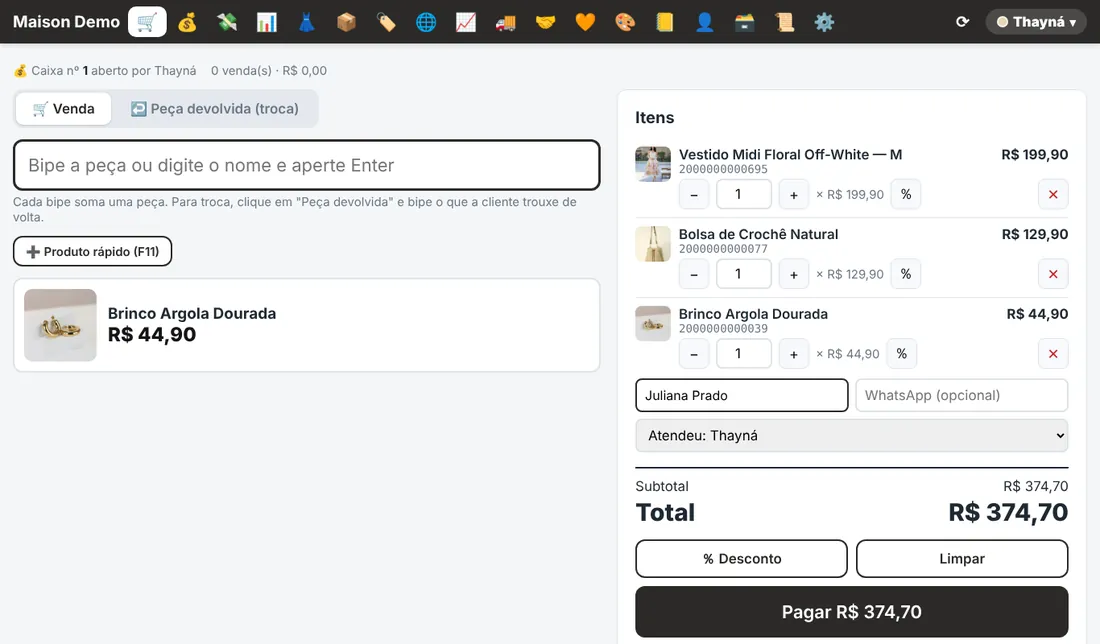This screenshot has width=1100, height=644.
Task: Switch to 'Peça devolvida (troca)' tab
Action: [x=215, y=109]
